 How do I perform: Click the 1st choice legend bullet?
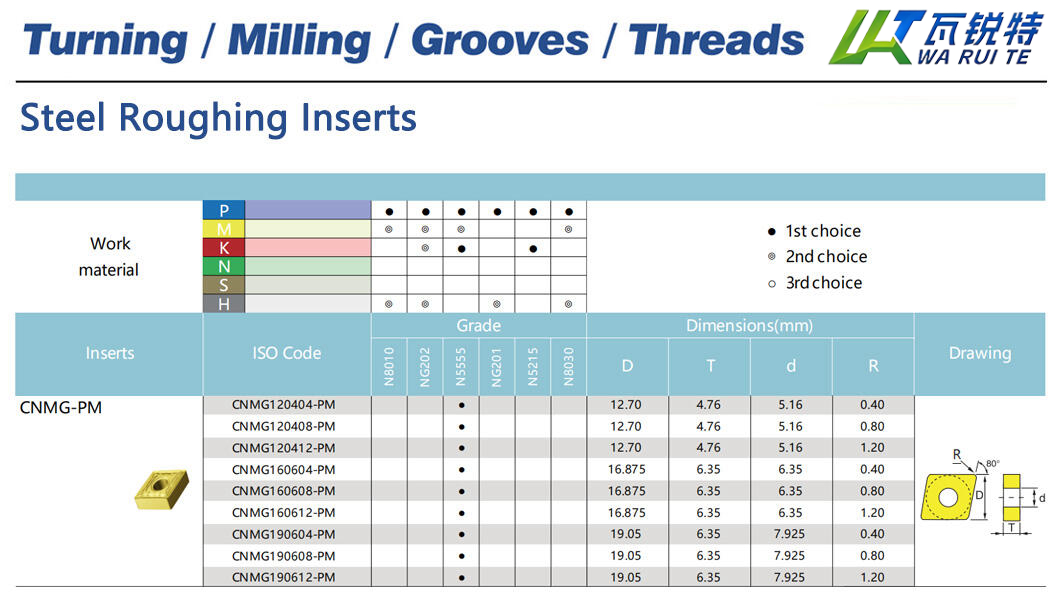pos(771,231)
